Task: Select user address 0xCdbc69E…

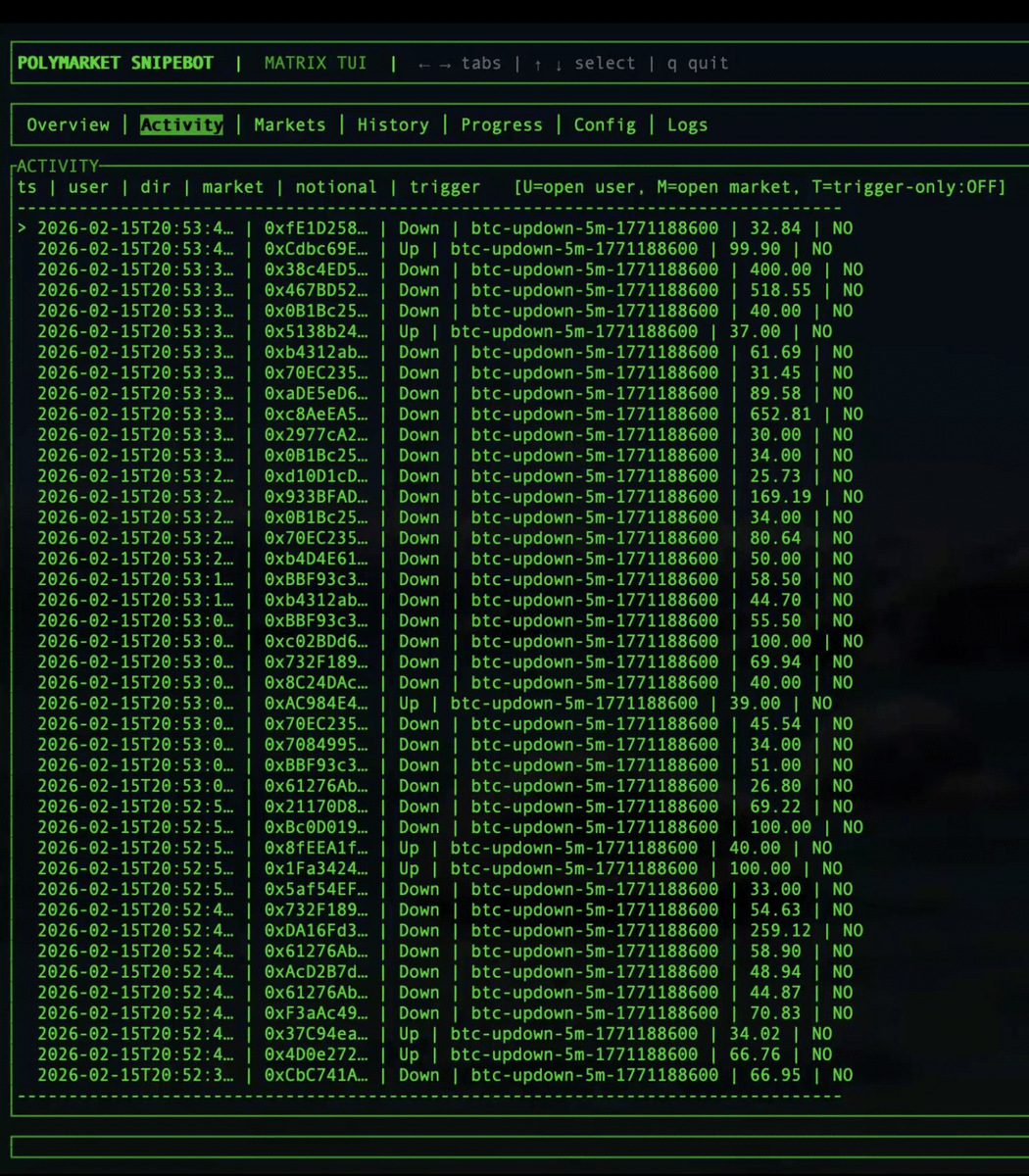Action: pos(317,249)
